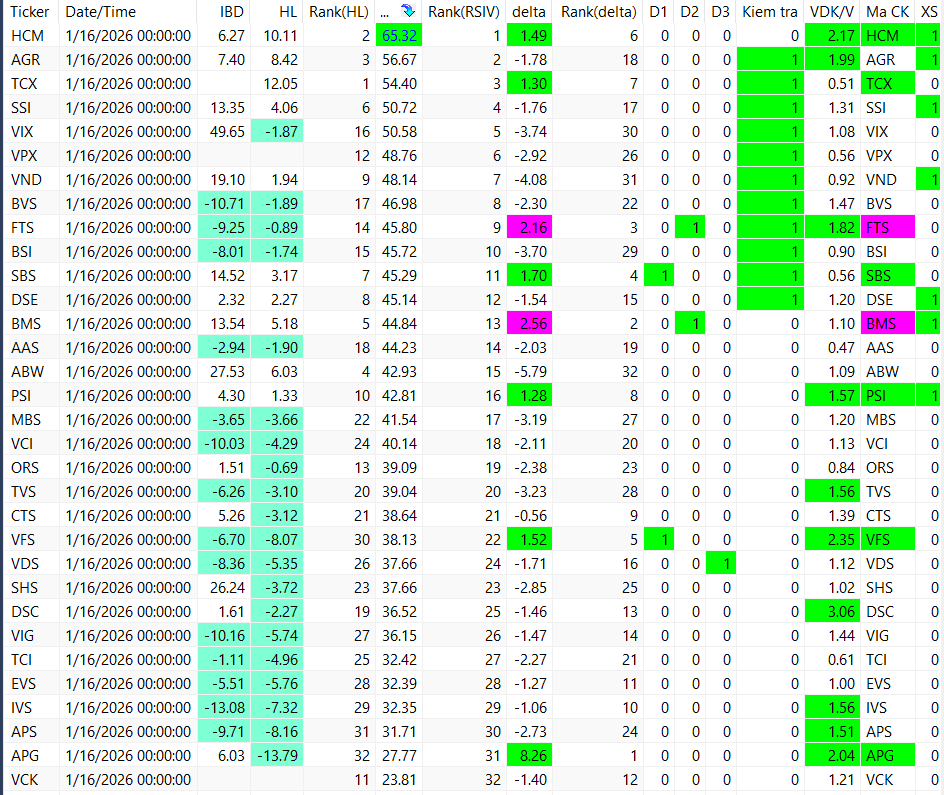Click the green D1 value in SBS row
The image size is (944, 795).
pos(659,276)
